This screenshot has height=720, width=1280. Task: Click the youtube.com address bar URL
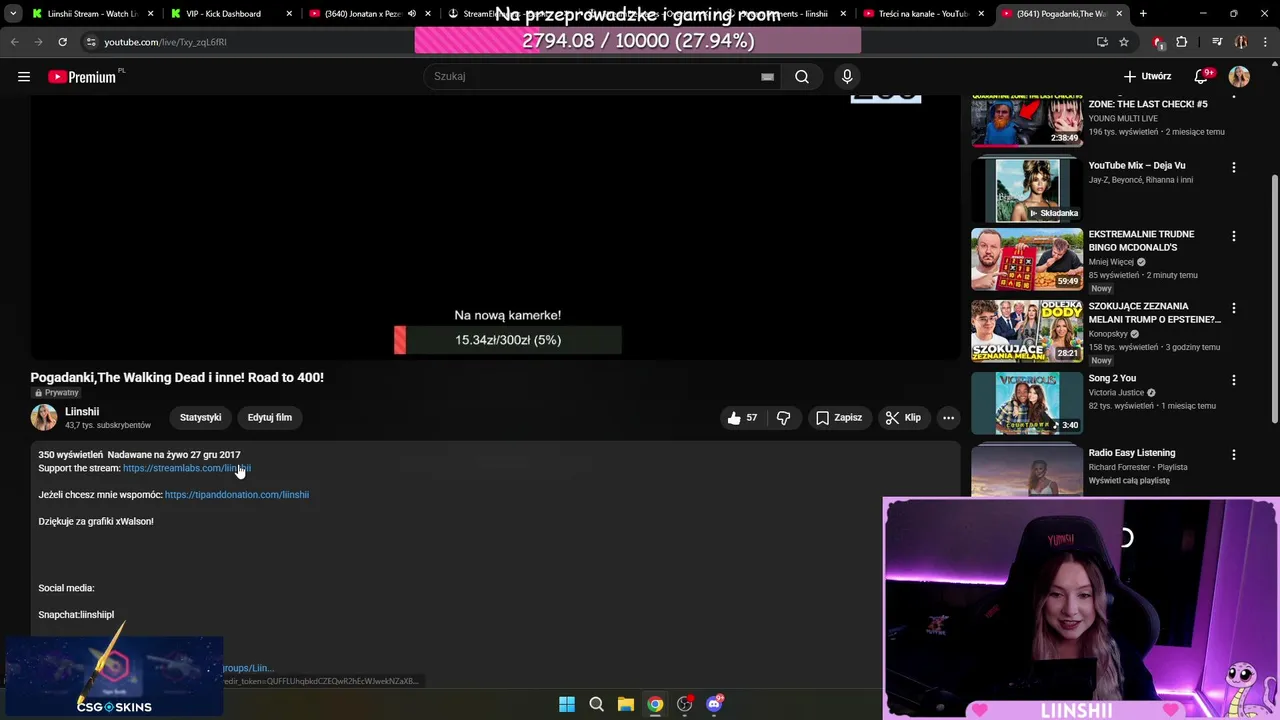click(x=165, y=42)
